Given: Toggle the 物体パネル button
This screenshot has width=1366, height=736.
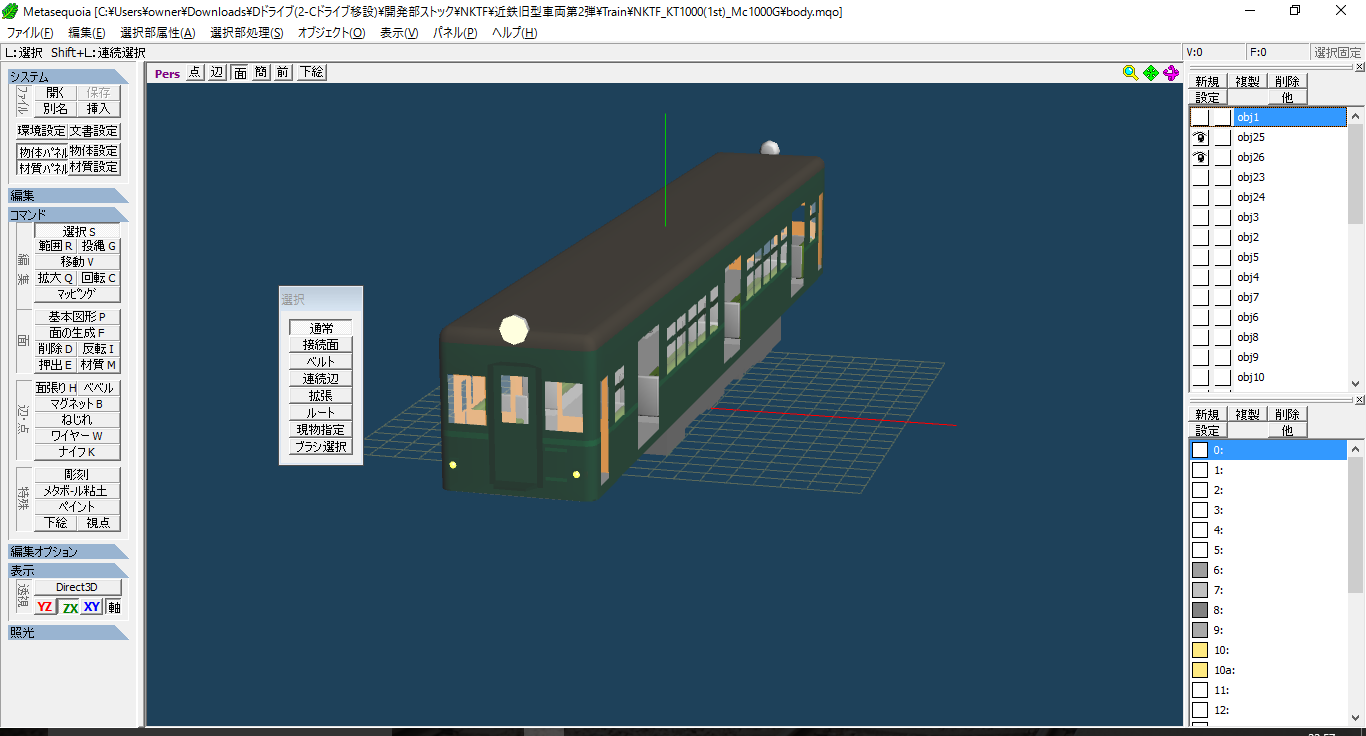Looking at the screenshot, I should point(42,152).
